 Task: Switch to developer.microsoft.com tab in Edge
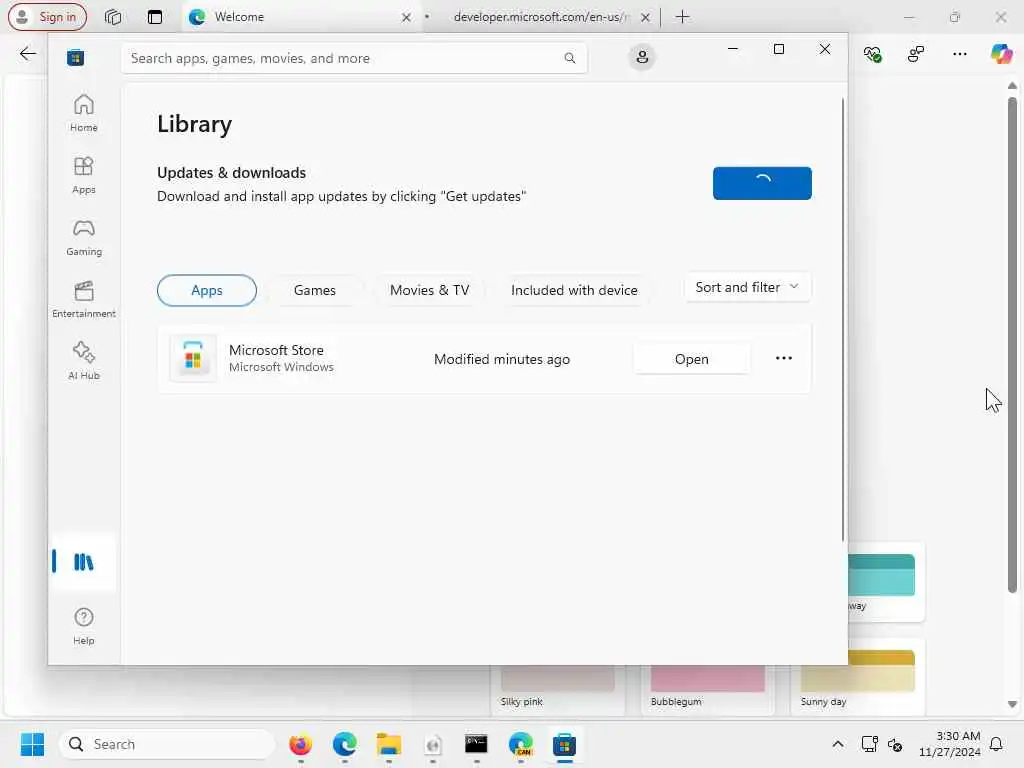539,17
